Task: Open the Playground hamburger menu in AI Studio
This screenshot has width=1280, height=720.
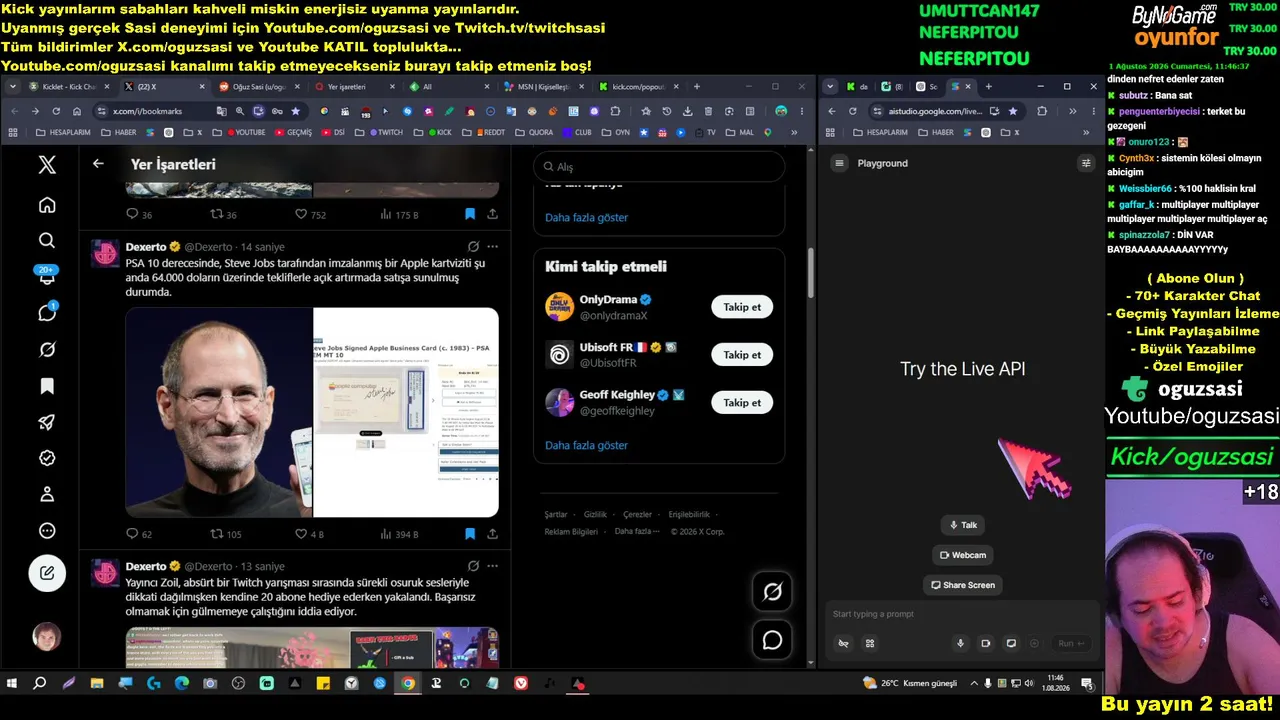Action: [x=840, y=163]
